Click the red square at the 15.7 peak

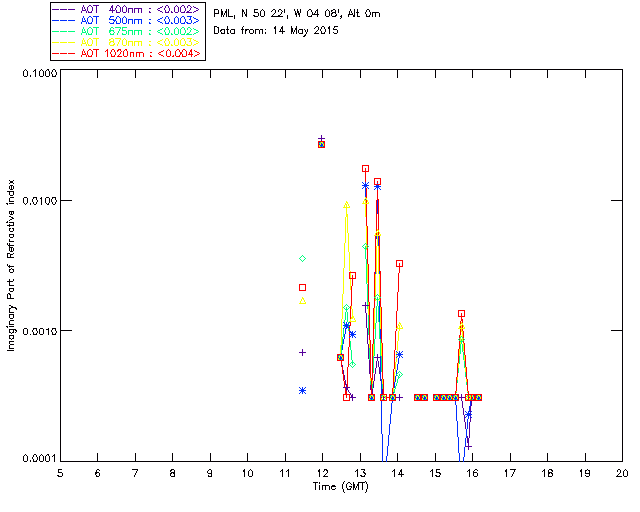point(461,313)
